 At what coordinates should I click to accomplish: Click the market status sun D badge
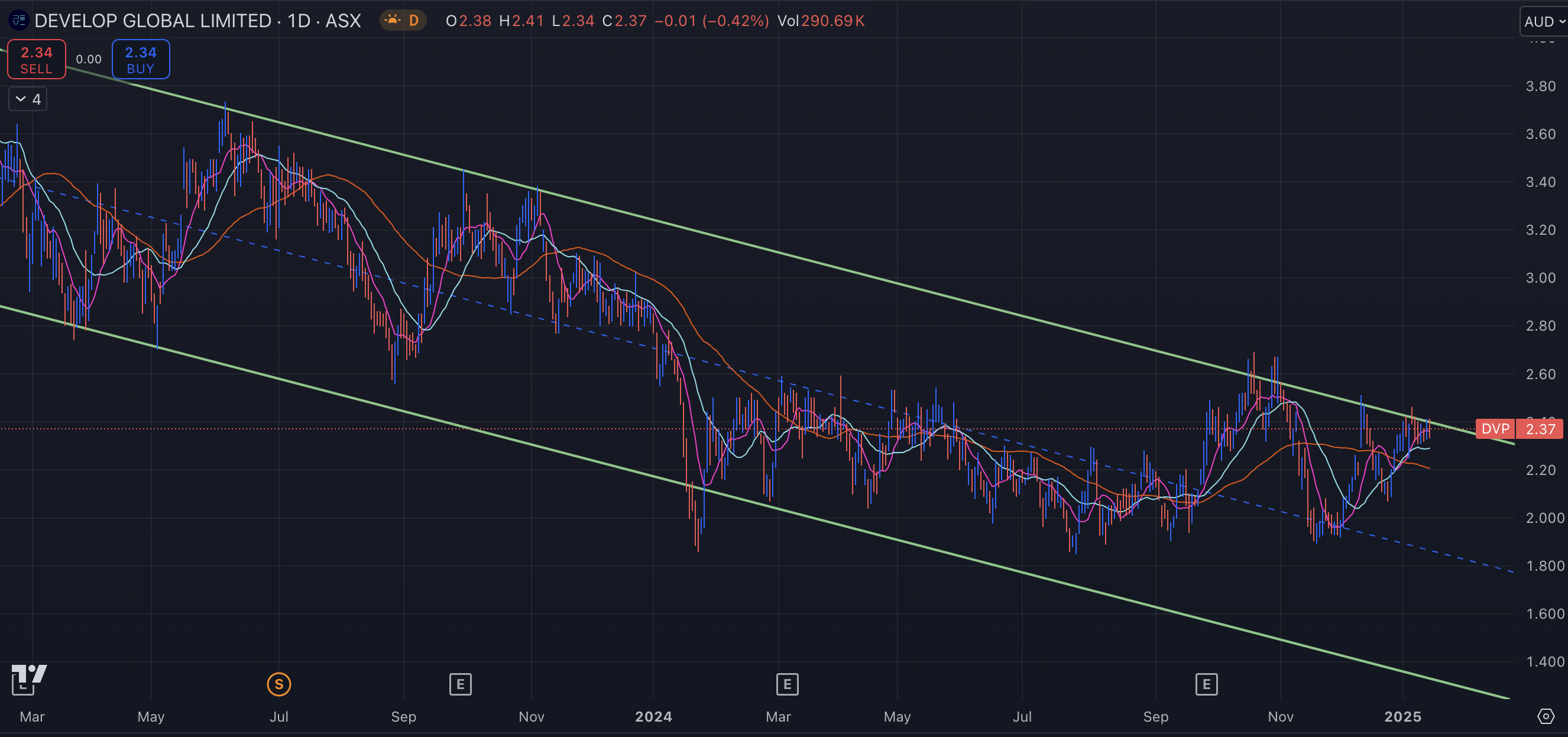pyautogui.click(x=403, y=21)
